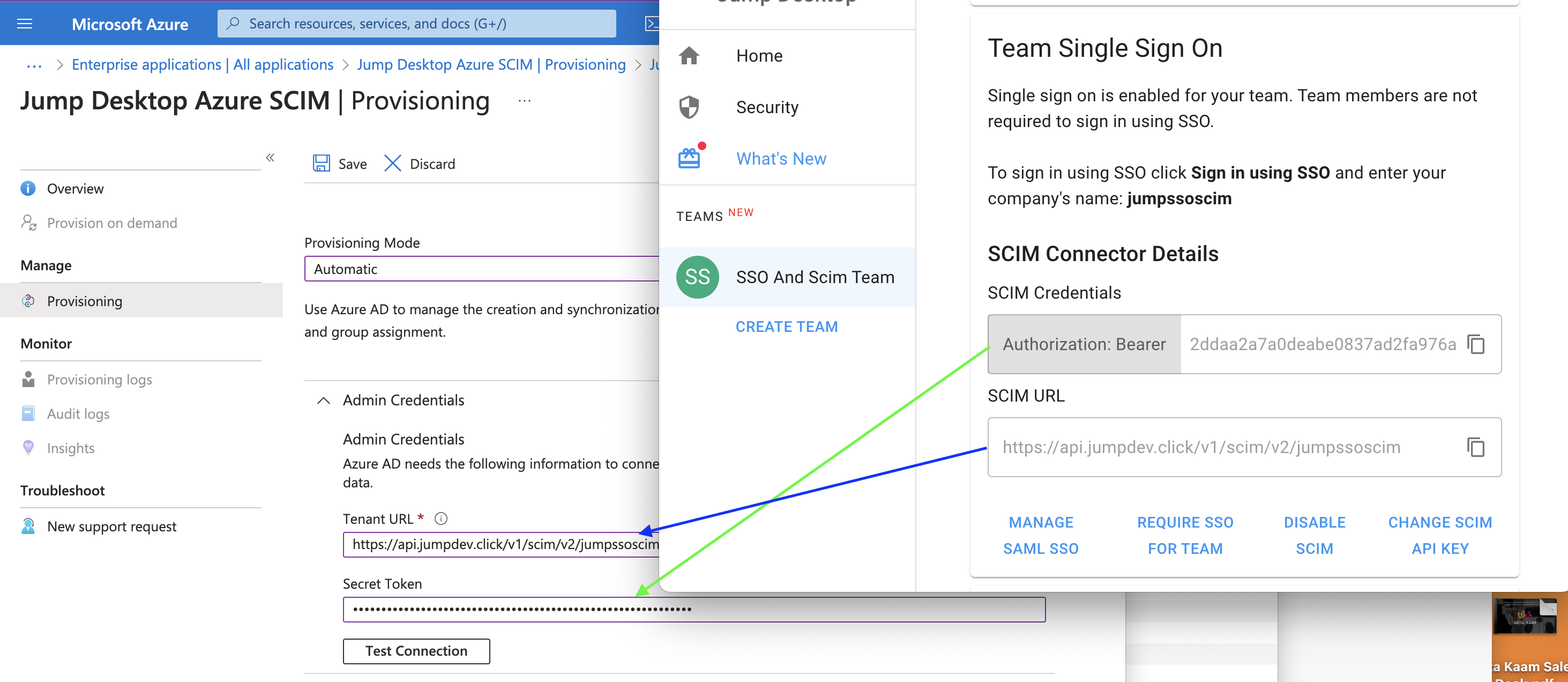Image resolution: width=1568 pixels, height=682 pixels.
Task: Click the Secret Token input field
Action: click(694, 609)
